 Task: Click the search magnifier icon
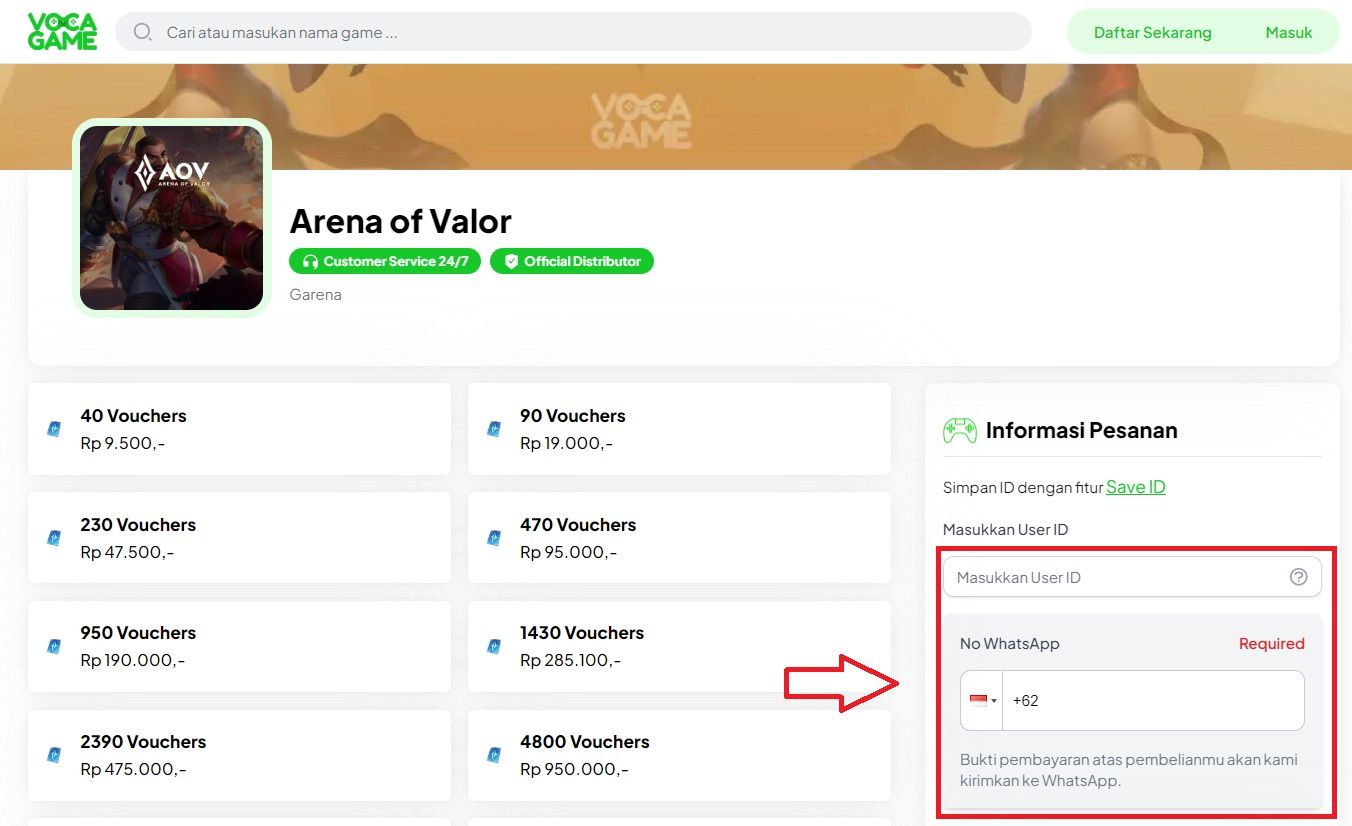point(143,32)
